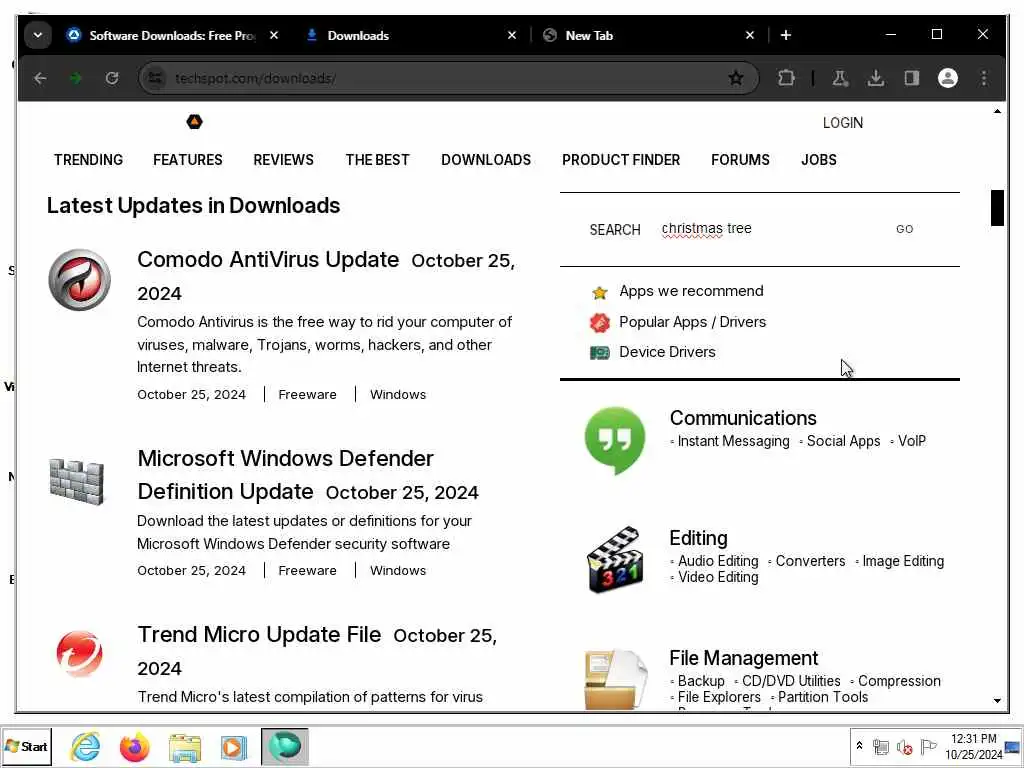This screenshot has width=1024, height=768.
Task: Open the Windows Start menu
Action: [x=26, y=746]
